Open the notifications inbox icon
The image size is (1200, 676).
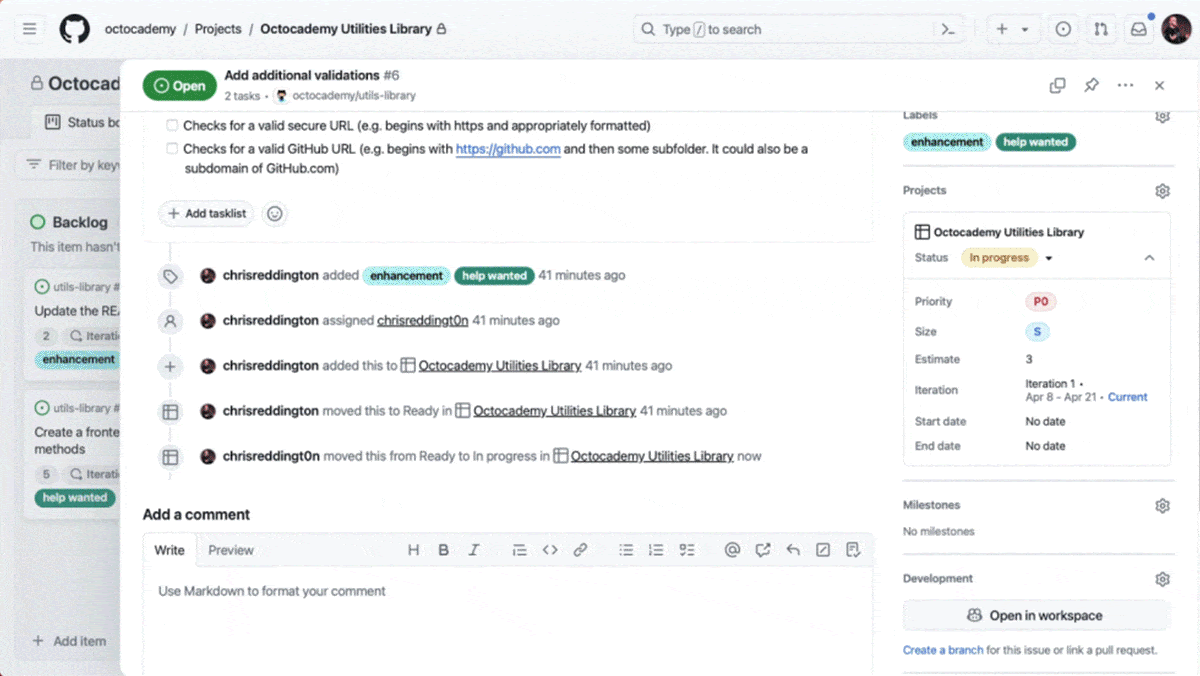tap(1138, 29)
